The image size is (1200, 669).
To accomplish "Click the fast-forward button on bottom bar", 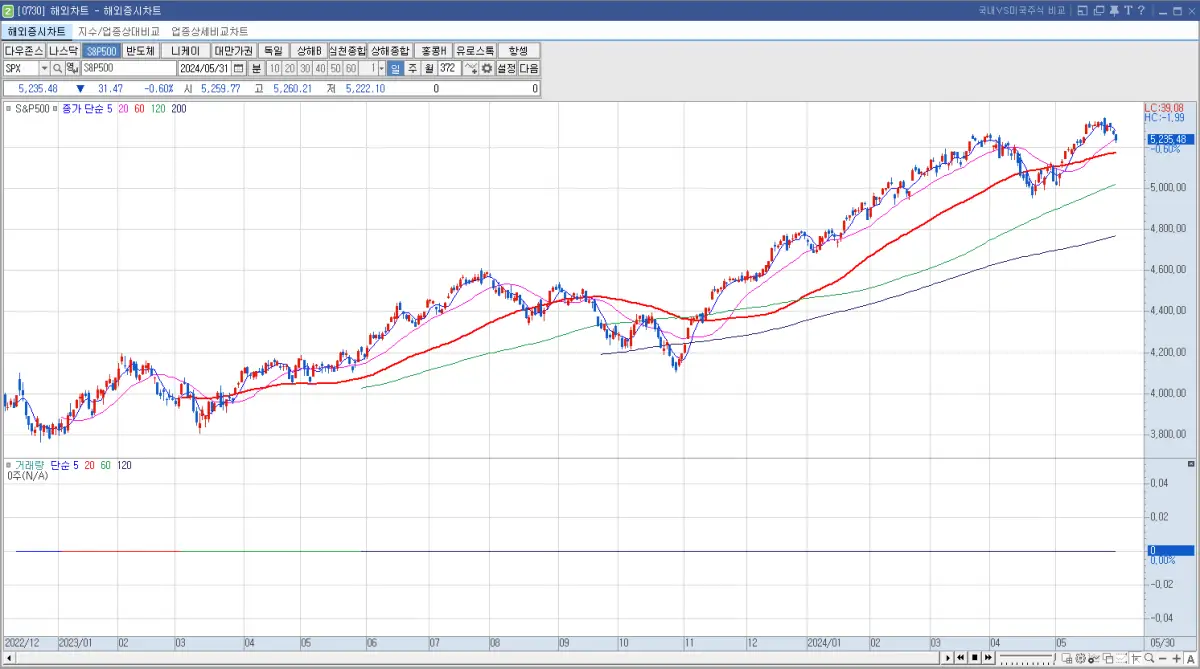I will [x=988, y=658].
